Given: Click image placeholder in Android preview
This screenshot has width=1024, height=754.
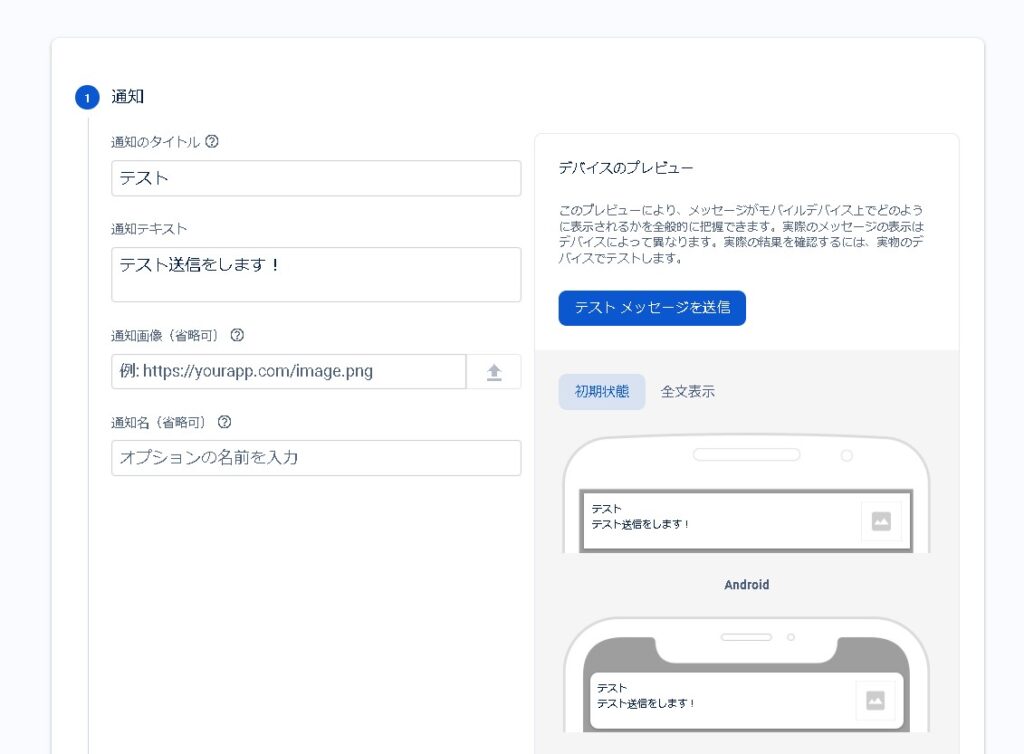Looking at the screenshot, I should coord(880,521).
